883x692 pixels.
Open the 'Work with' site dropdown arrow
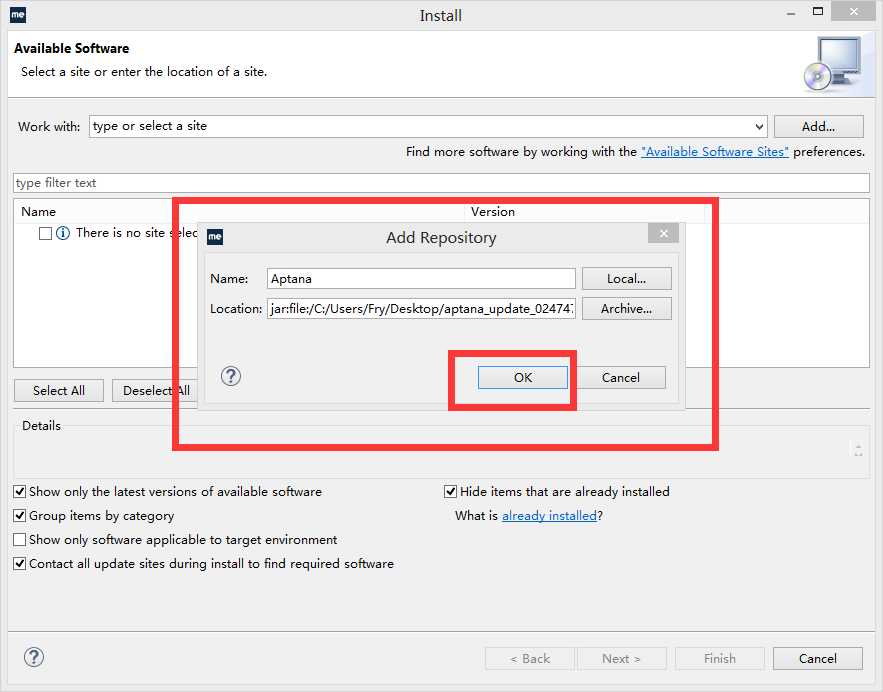click(759, 127)
